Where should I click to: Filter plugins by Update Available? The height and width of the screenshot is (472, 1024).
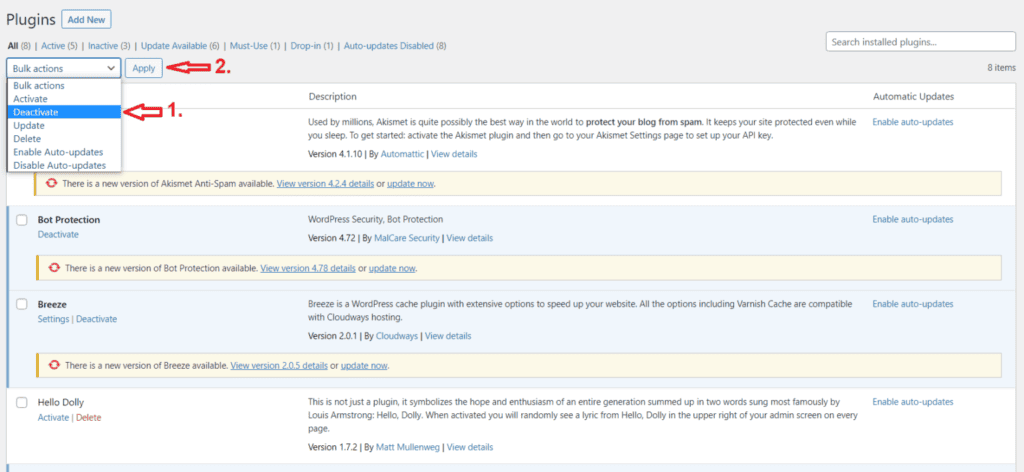coord(180,46)
